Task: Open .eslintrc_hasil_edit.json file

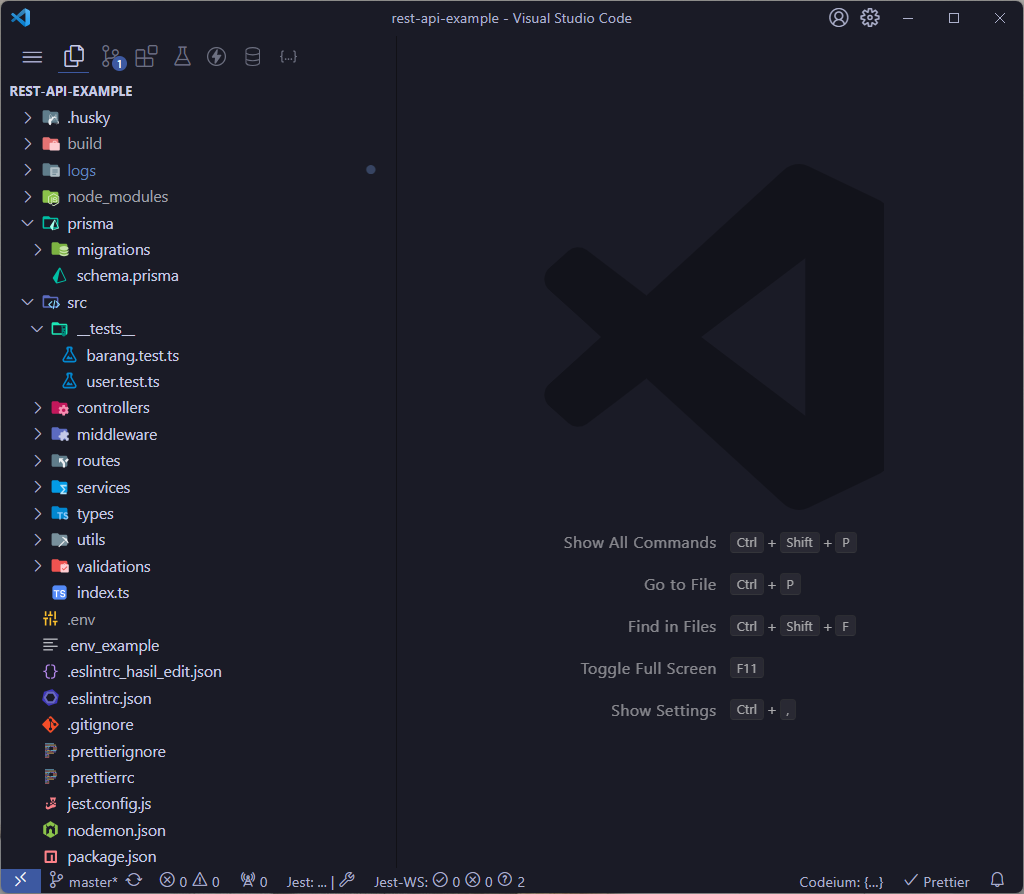Action: 199,671
